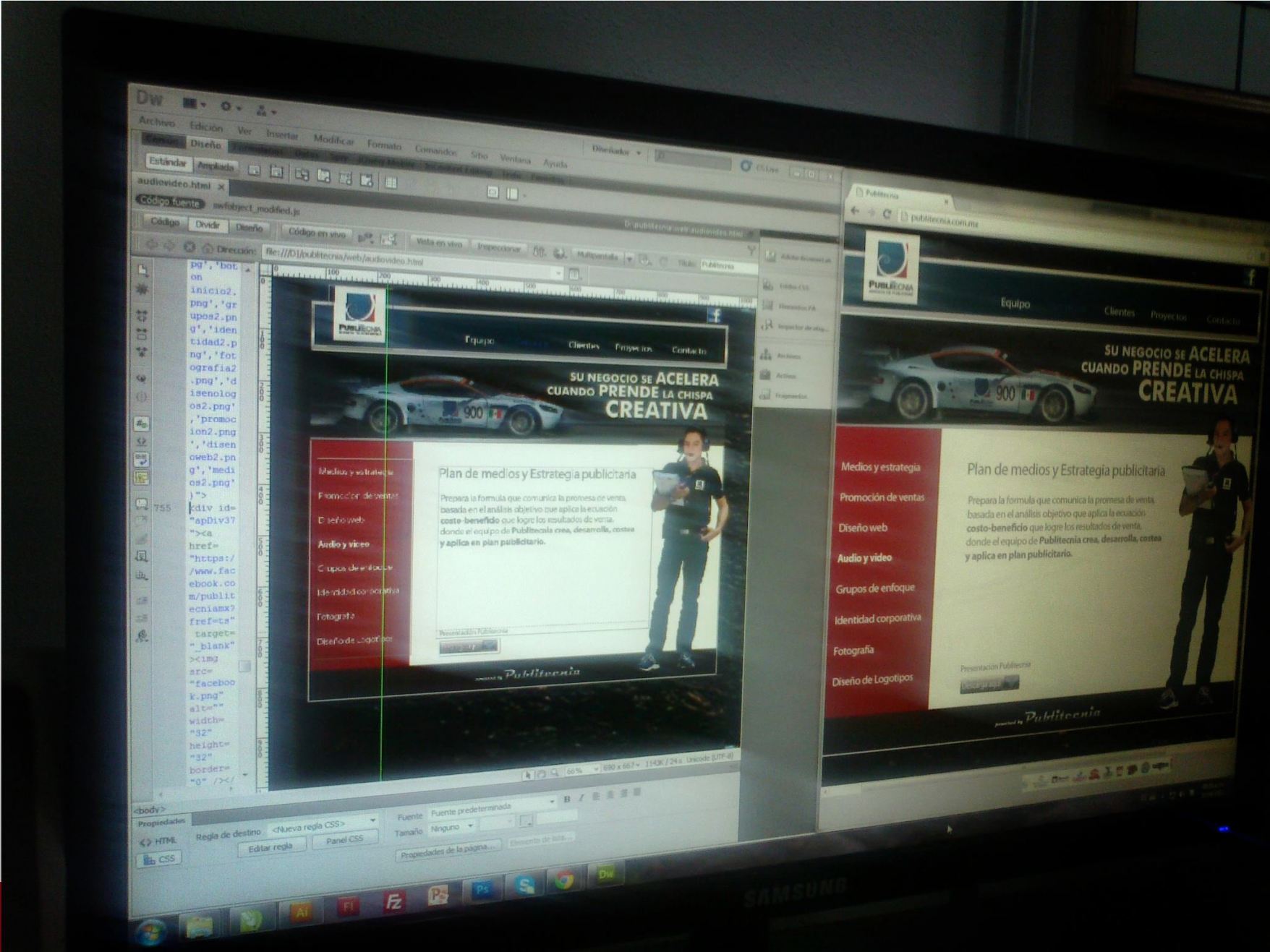Click Chrome address bar publitecnia.com.mx

[945, 221]
